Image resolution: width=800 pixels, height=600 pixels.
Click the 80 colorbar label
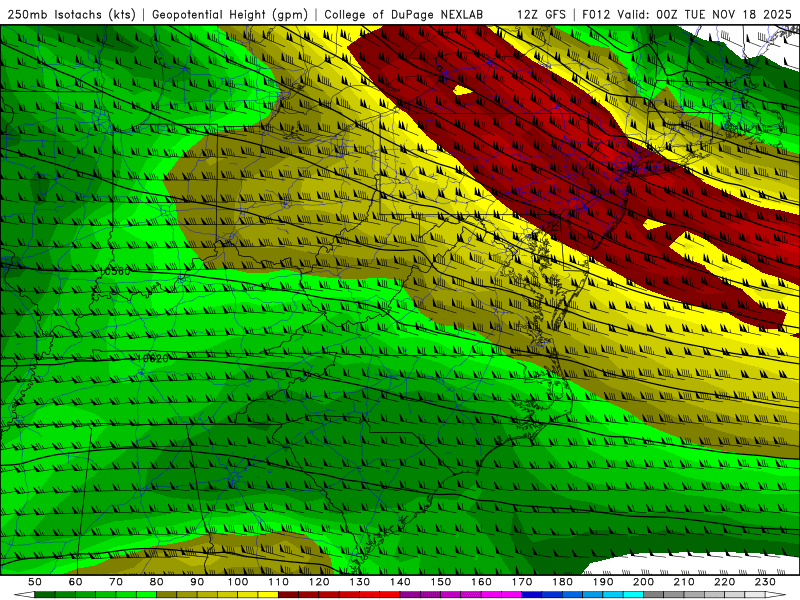(x=157, y=582)
